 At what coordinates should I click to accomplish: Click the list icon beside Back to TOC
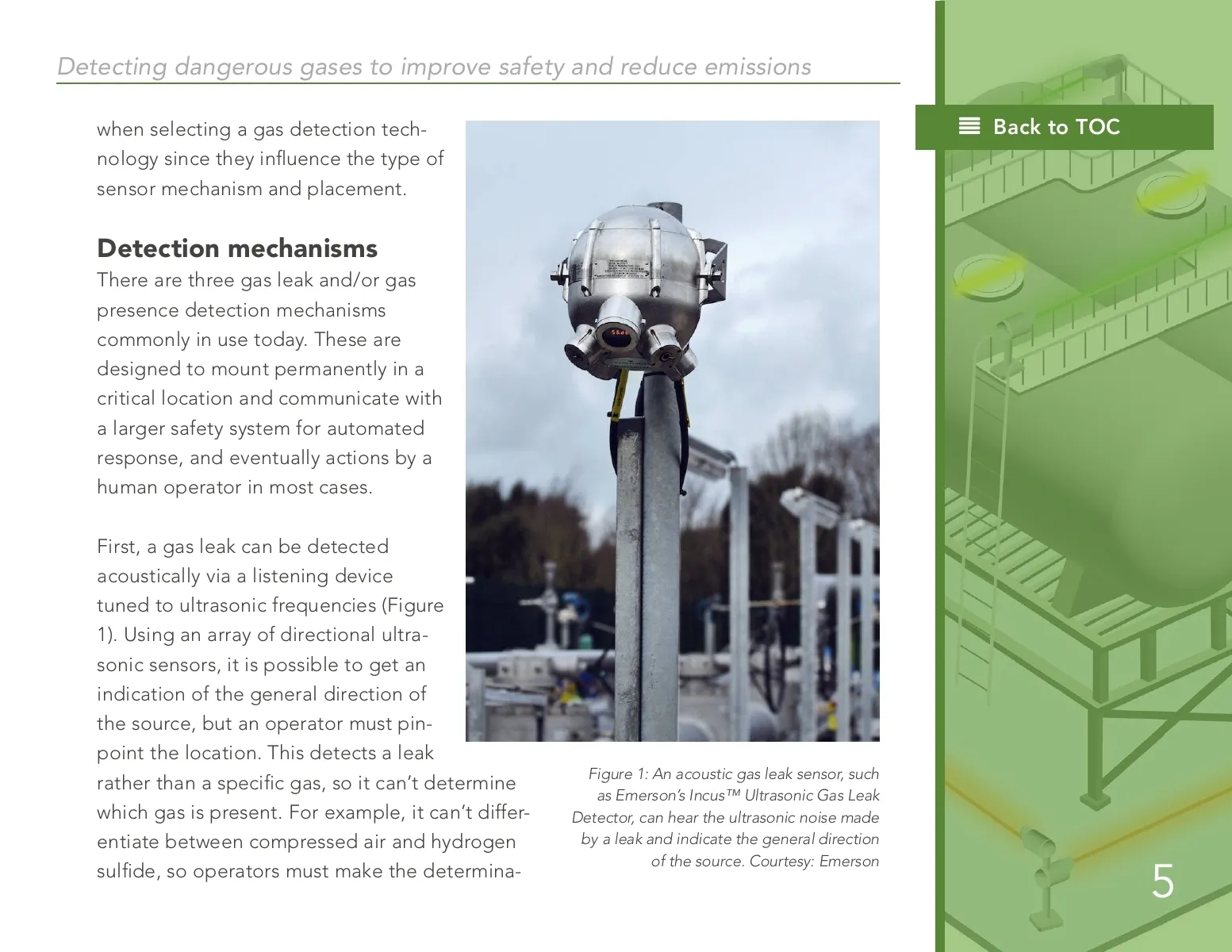tap(969, 126)
